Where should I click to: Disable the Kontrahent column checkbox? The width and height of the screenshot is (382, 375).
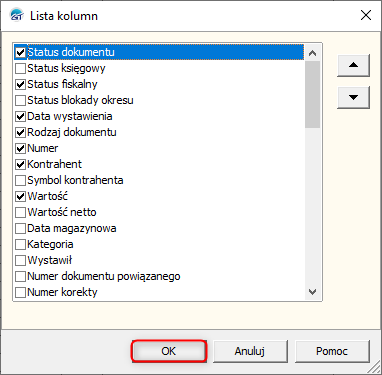20,164
